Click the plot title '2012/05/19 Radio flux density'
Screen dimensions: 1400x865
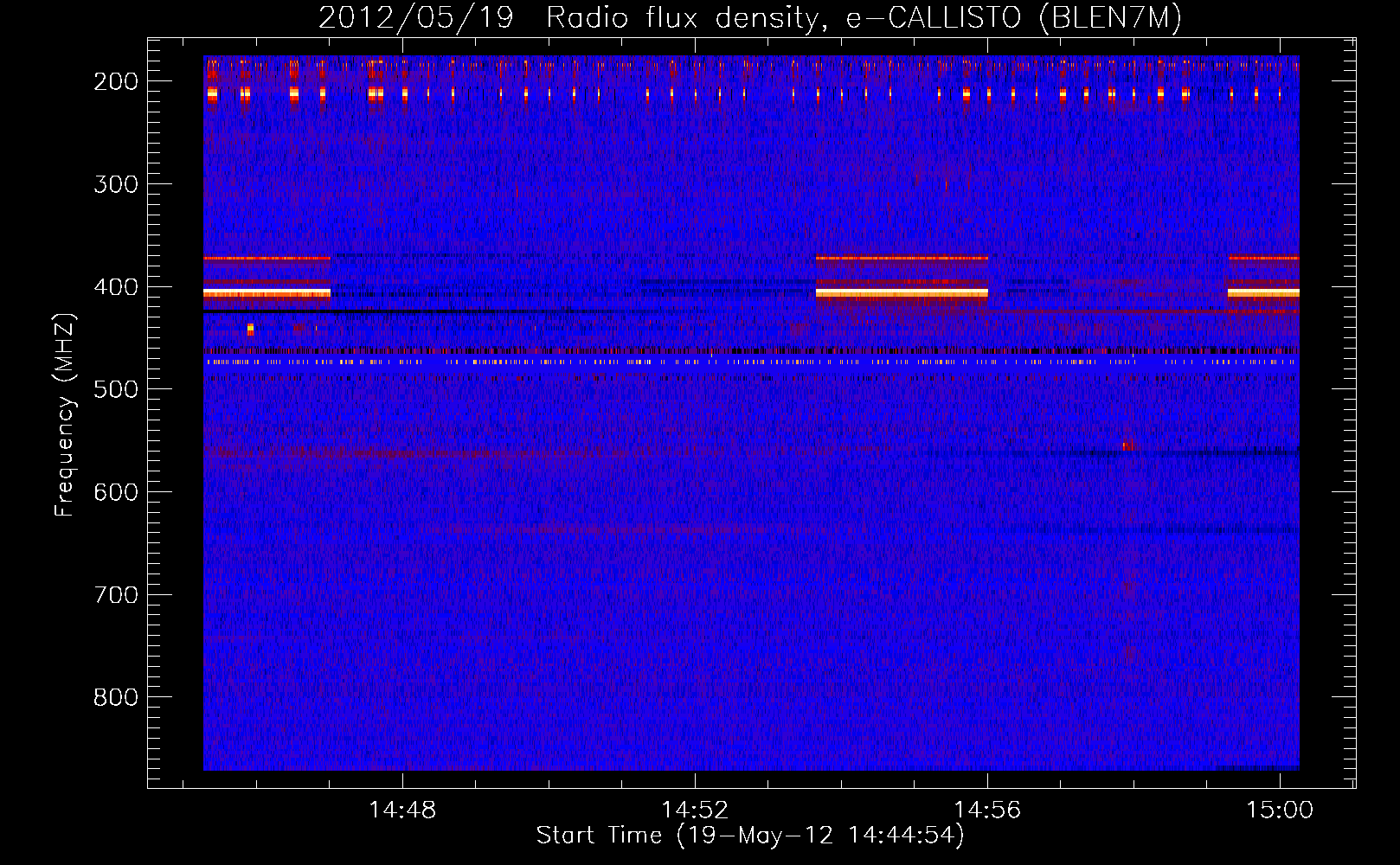pos(569,18)
